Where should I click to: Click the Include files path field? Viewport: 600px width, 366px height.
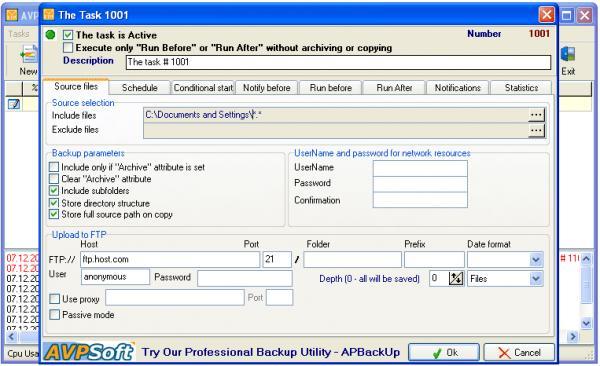pos(336,115)
